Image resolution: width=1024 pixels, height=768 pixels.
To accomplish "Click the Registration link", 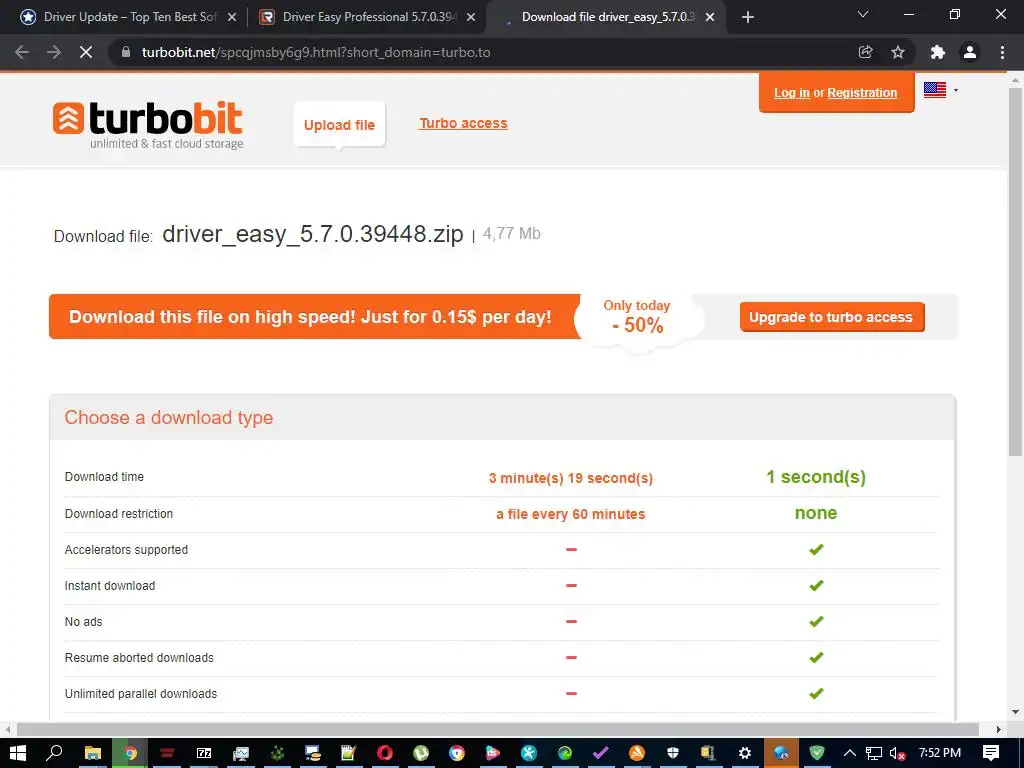I will coord(862,93).
